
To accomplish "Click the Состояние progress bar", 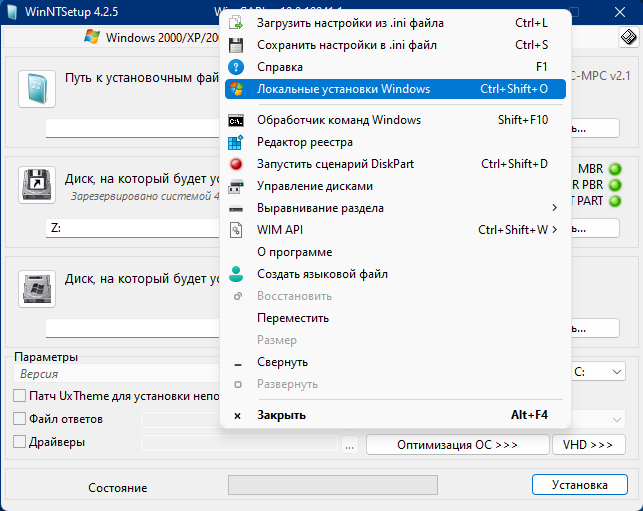I will tap(333, 485).
